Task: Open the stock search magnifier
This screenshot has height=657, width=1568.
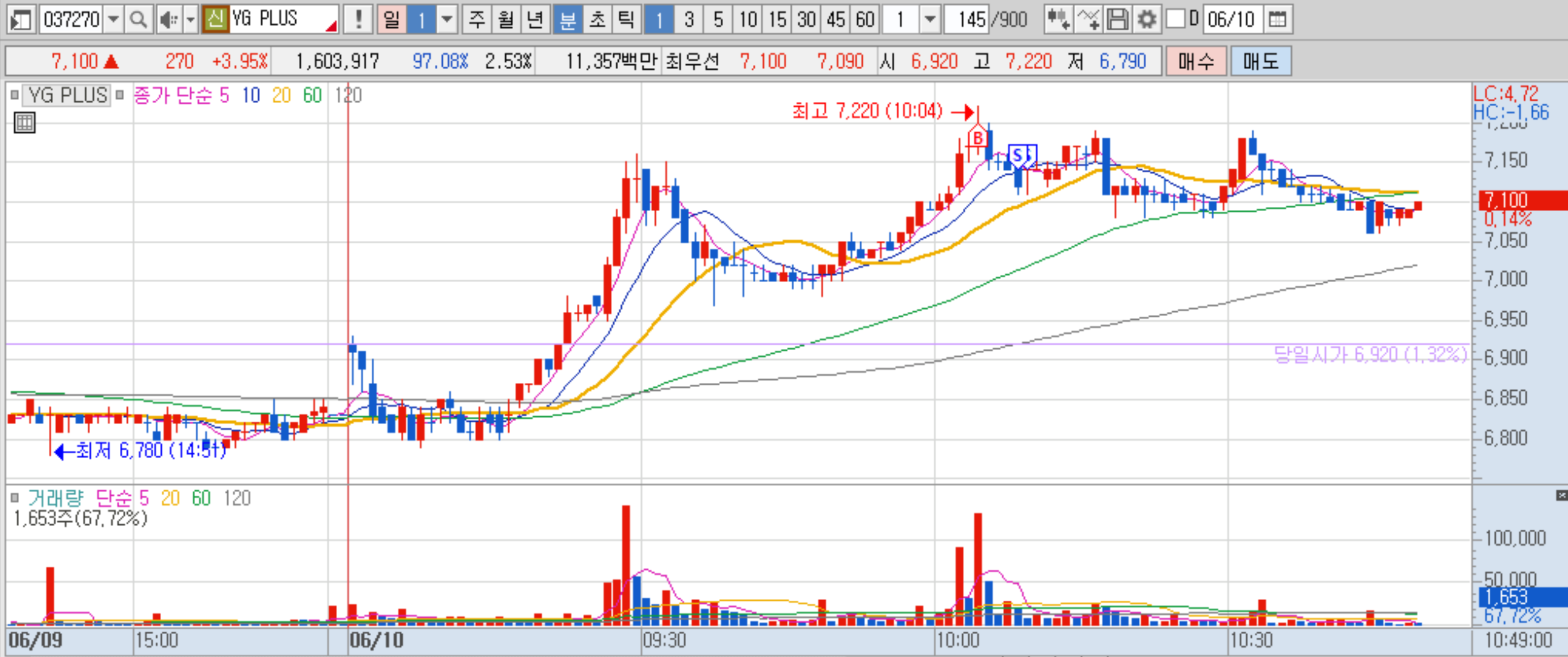Action: tap(138, 20)
